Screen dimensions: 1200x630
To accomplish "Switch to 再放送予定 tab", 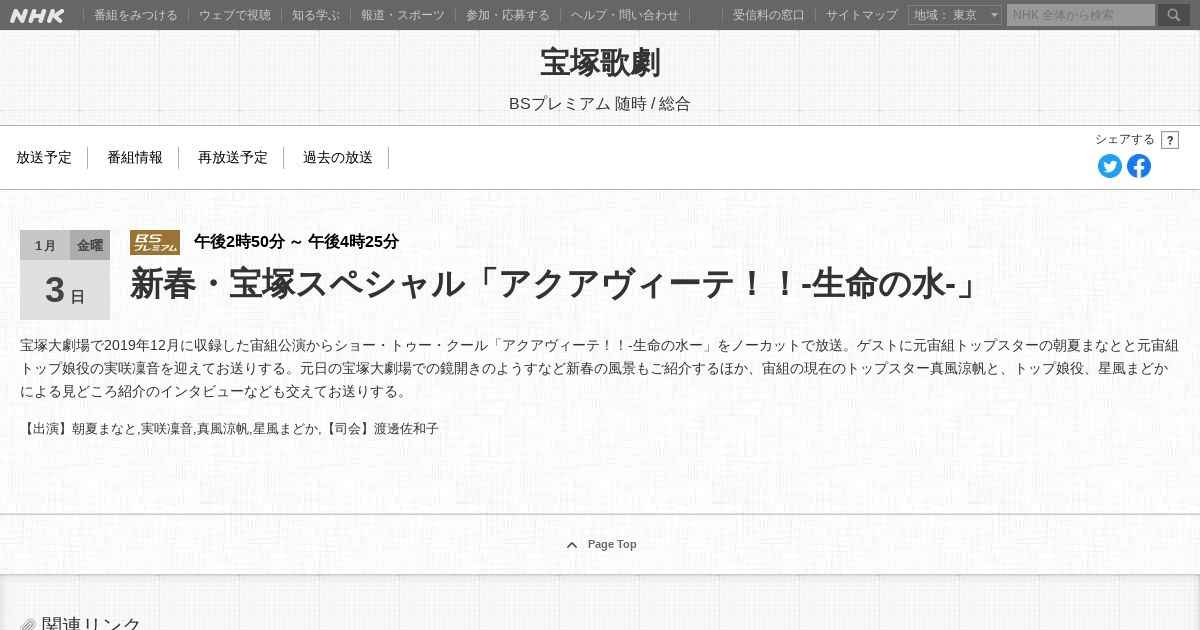I will [x=233, y=157].
